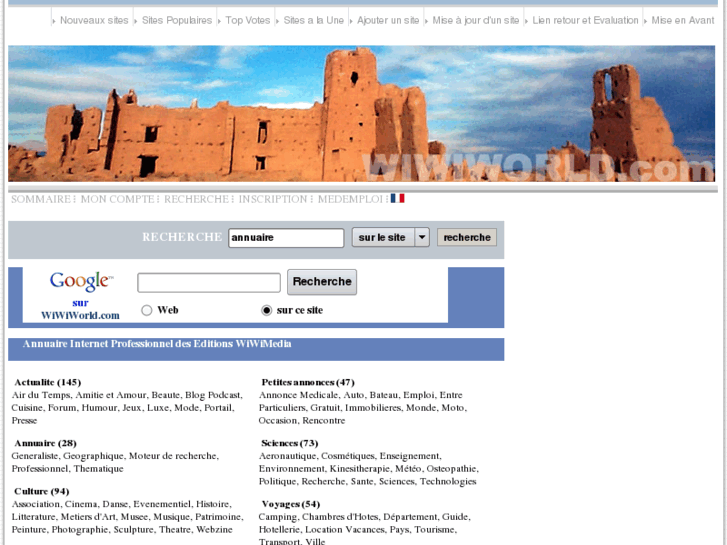Open 'Immobilieres' subcategory link
The height and width of the screenshot is (545, 727).
point(373,408)
